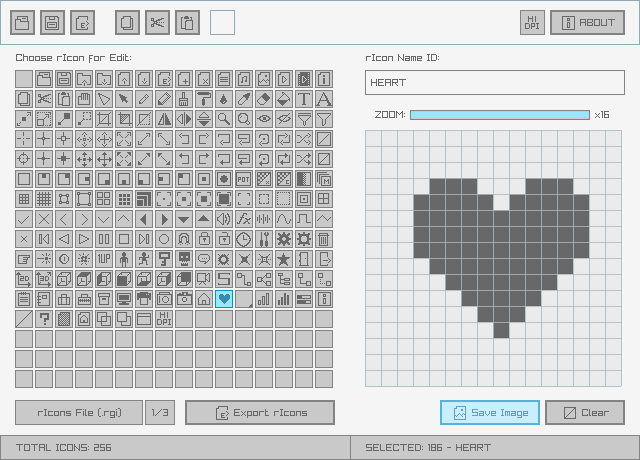Open the ABOUT dialog
640x460 pixels.
point(587,22)
